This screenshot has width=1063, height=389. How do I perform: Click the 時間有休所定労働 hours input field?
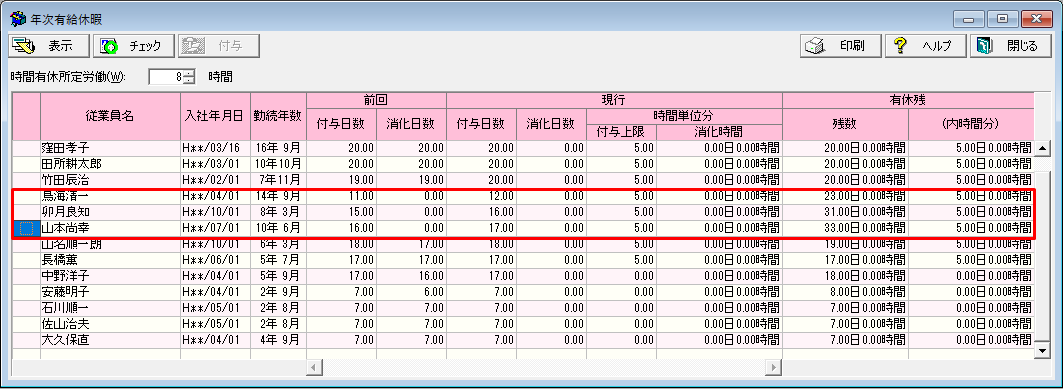point(166,77)
